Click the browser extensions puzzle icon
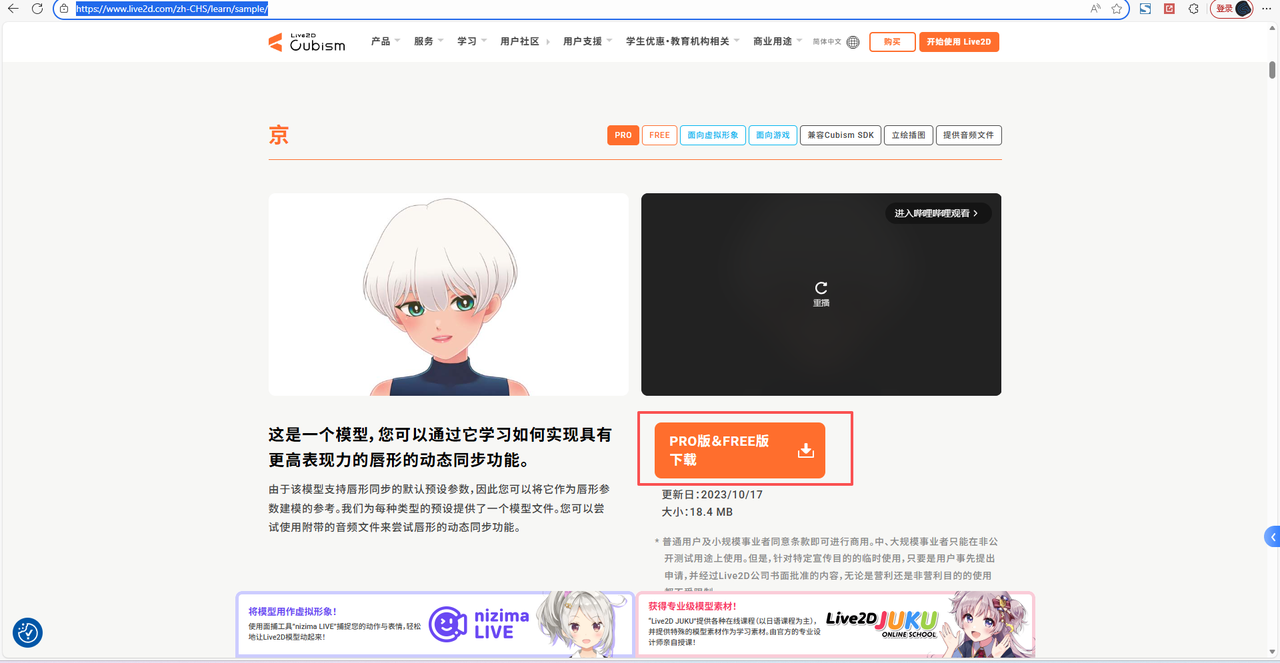 click(x=1193, y=9)
